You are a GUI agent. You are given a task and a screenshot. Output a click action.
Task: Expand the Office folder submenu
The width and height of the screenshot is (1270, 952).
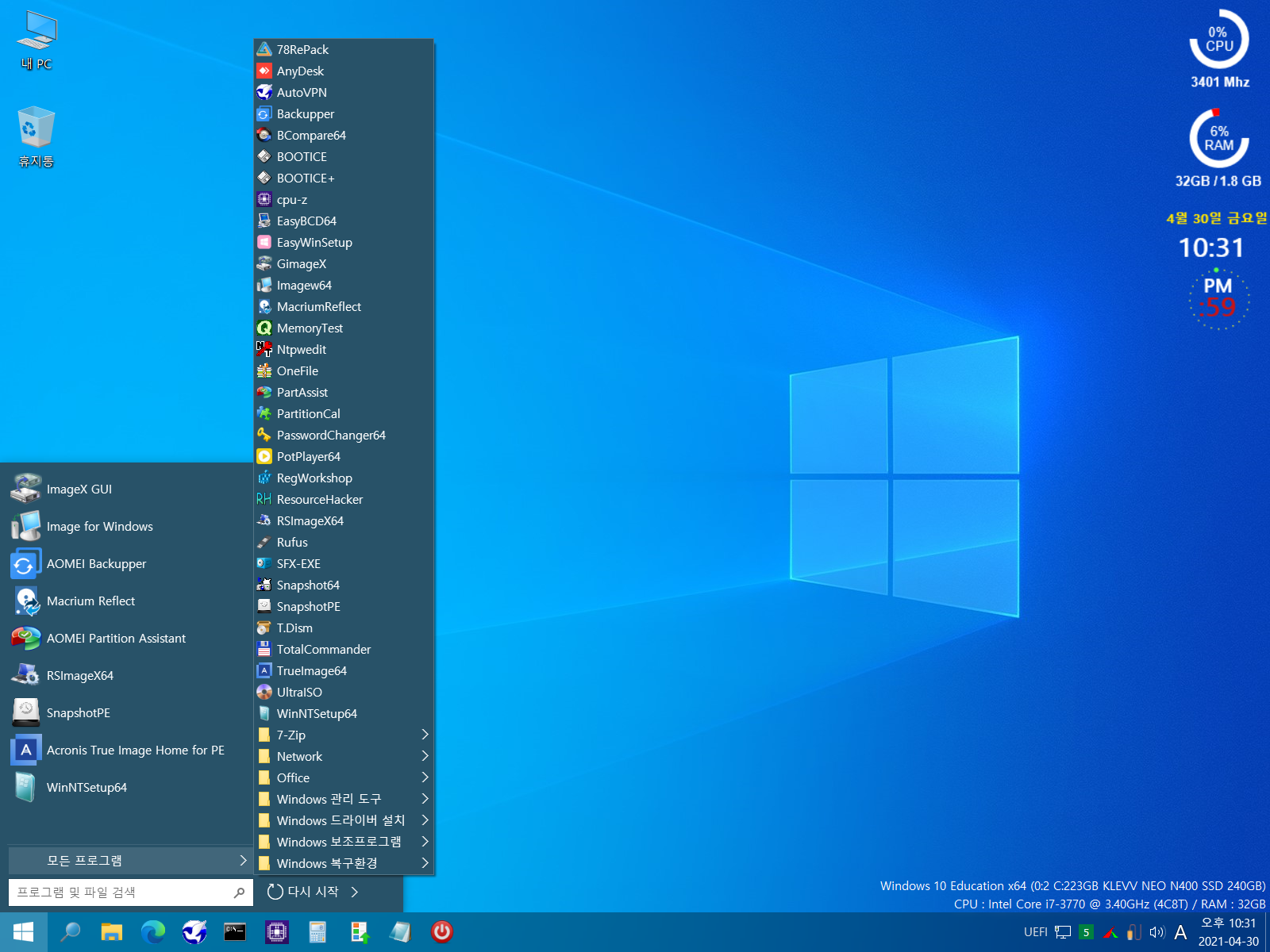344,778
